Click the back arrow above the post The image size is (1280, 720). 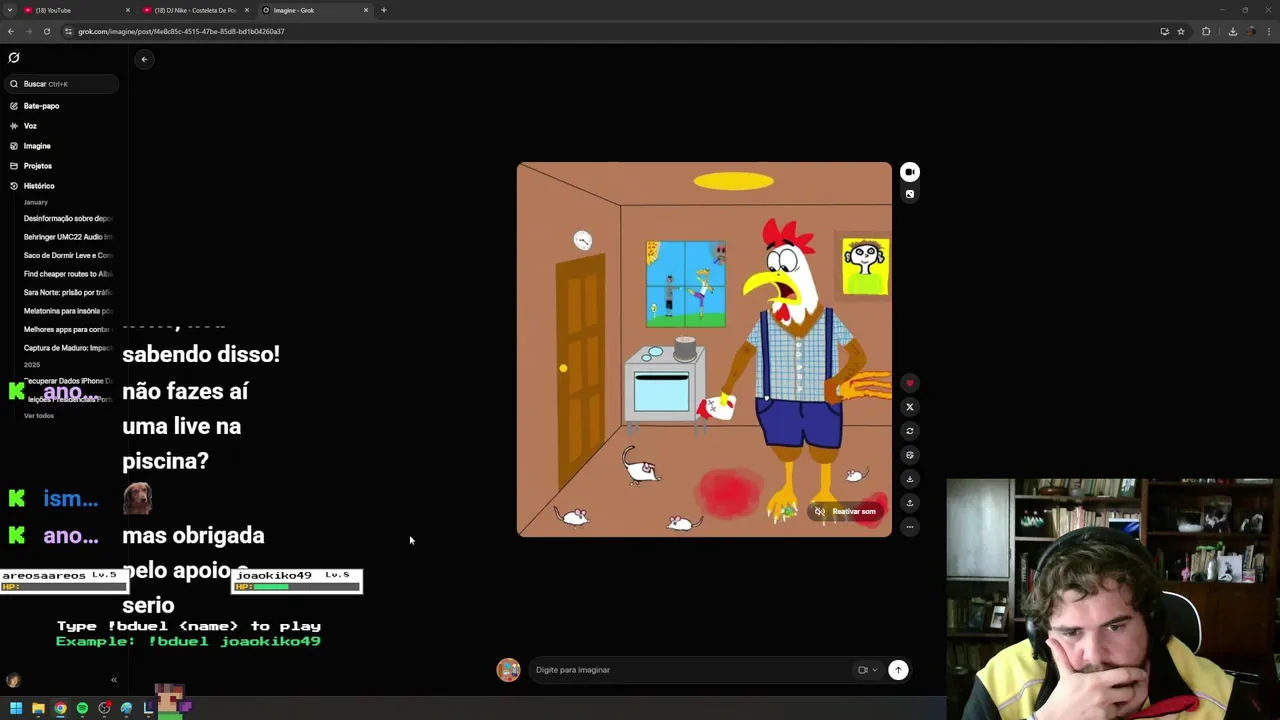144,59
